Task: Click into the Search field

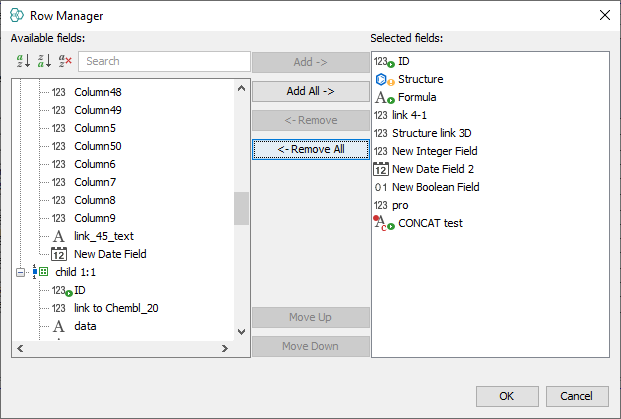Action: pos(163,61)
